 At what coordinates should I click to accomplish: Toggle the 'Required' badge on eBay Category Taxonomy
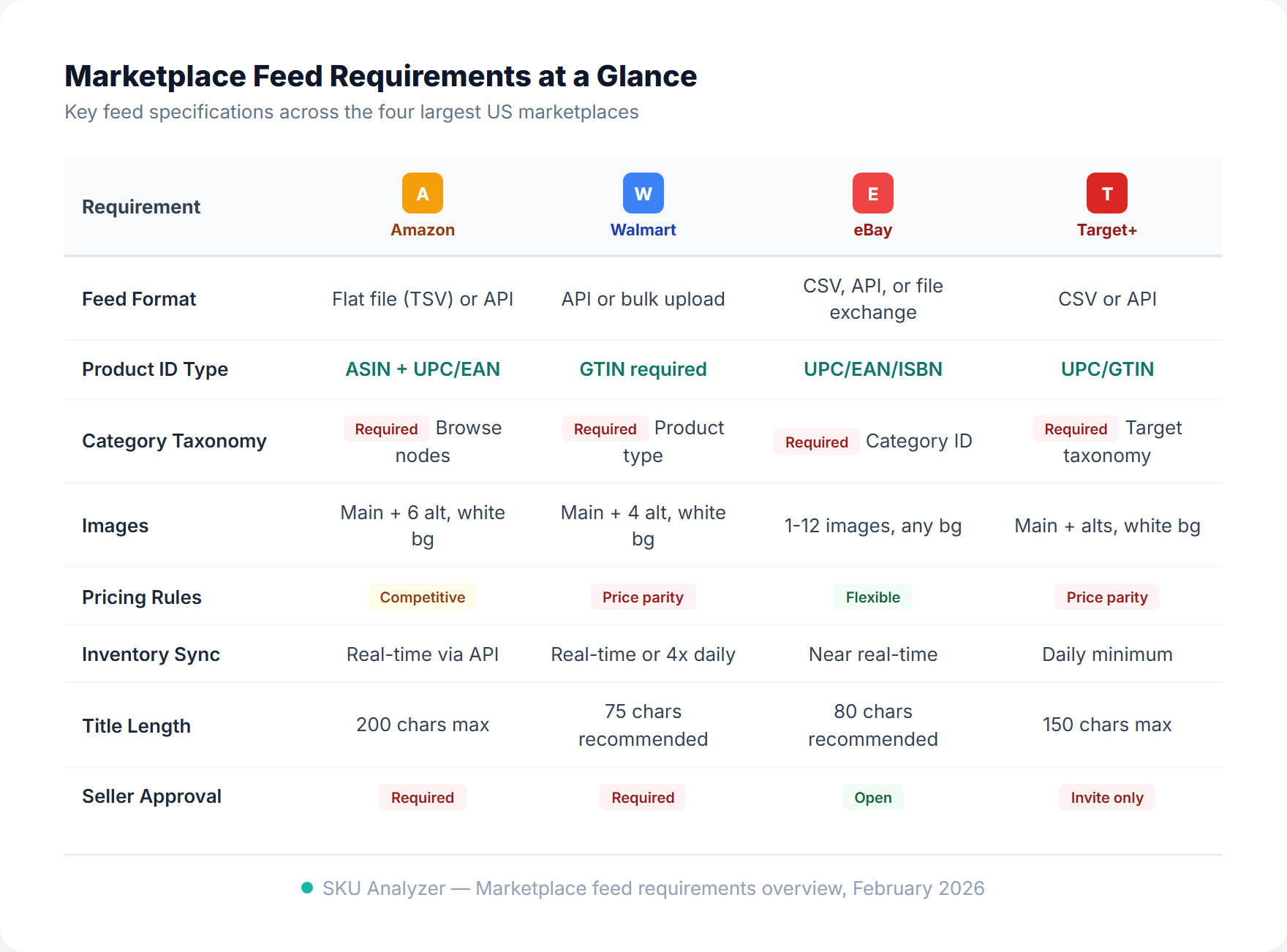[816, 442]
